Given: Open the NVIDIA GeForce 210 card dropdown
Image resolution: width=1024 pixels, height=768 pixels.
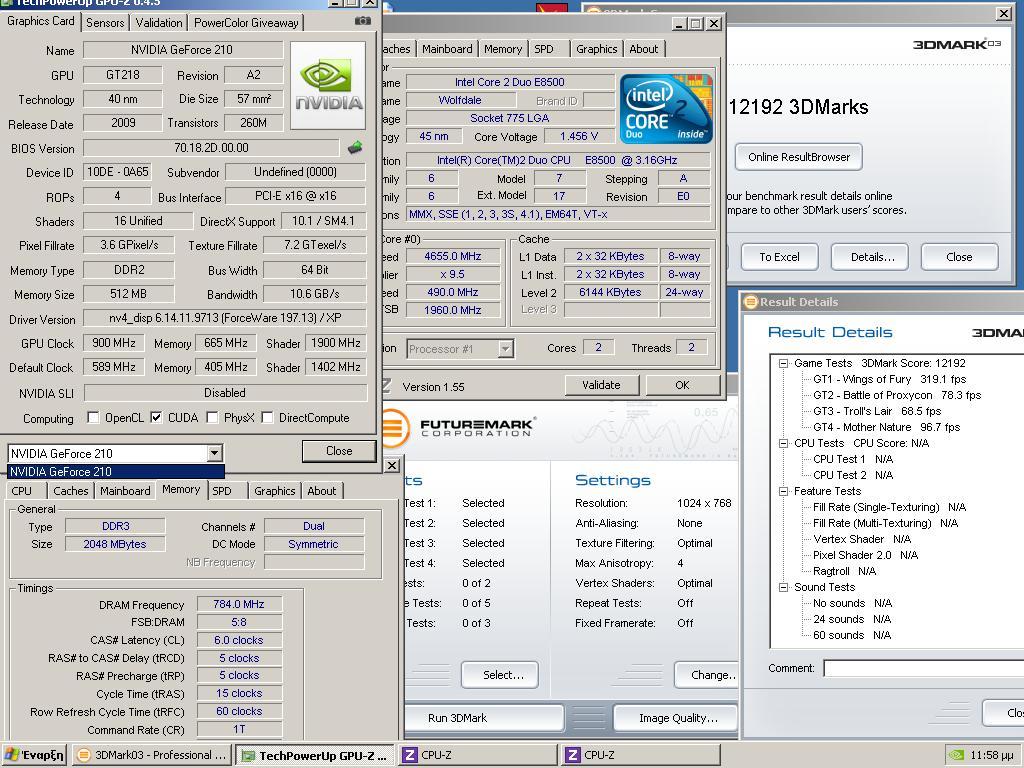Looking at the screenshot, I should pos(215,453).
